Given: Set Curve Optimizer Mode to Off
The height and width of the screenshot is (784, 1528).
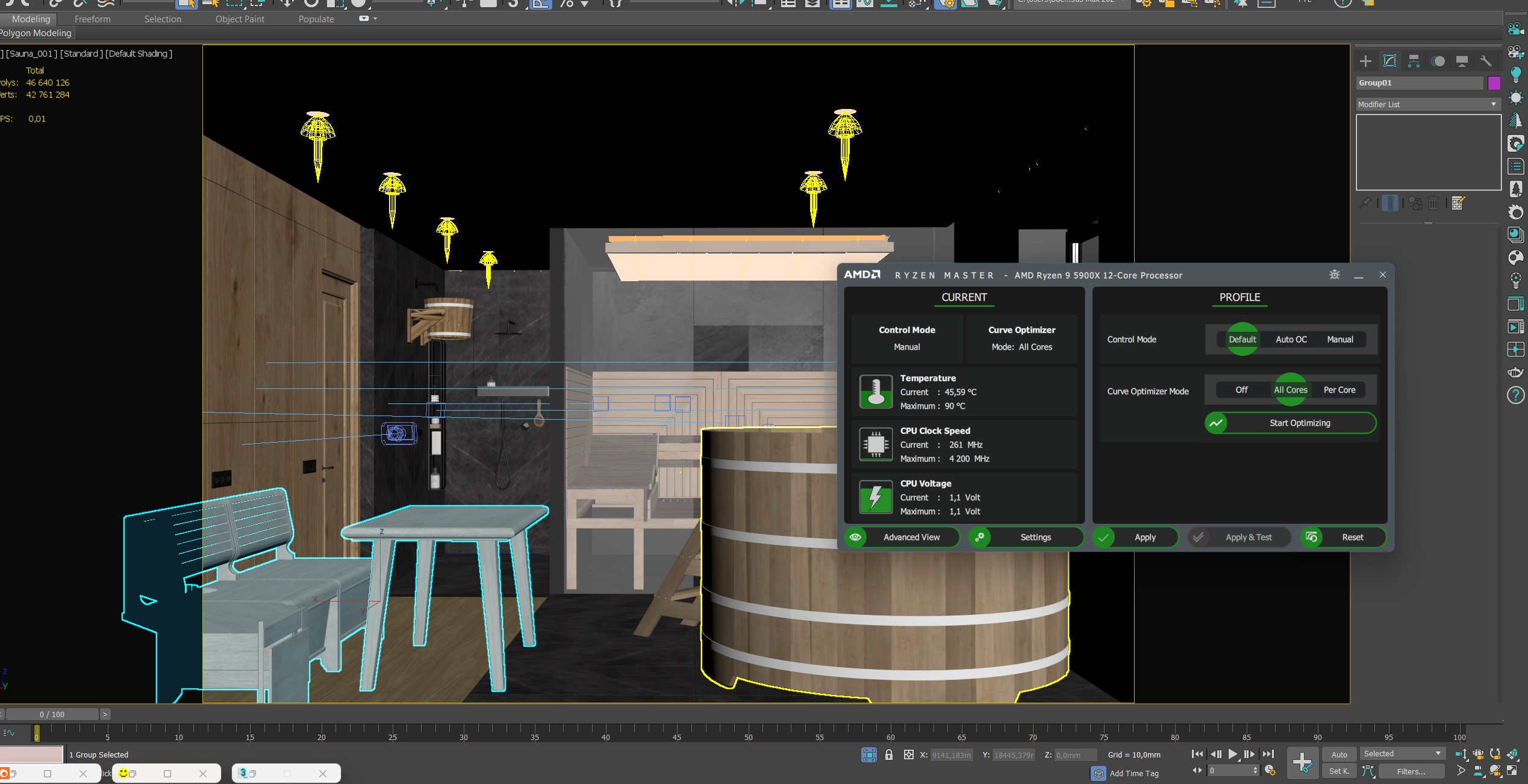Looking at the screenshot, I should click(1241, 390).
